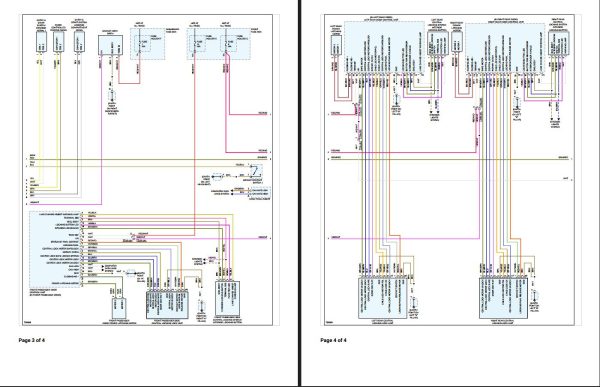The width and height of the screenshot is (600, 387).
Task: Open the wiring diagram labeled Page 2 of 4
Action: pyautogui.click(x=147, y=170)
